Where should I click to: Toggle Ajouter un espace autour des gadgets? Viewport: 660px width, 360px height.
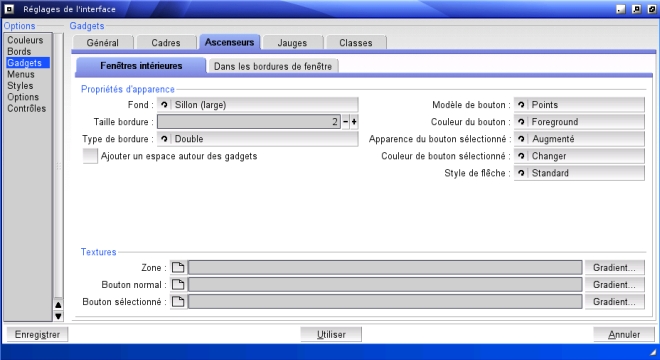pyautogui.click(x=90, y=156)
